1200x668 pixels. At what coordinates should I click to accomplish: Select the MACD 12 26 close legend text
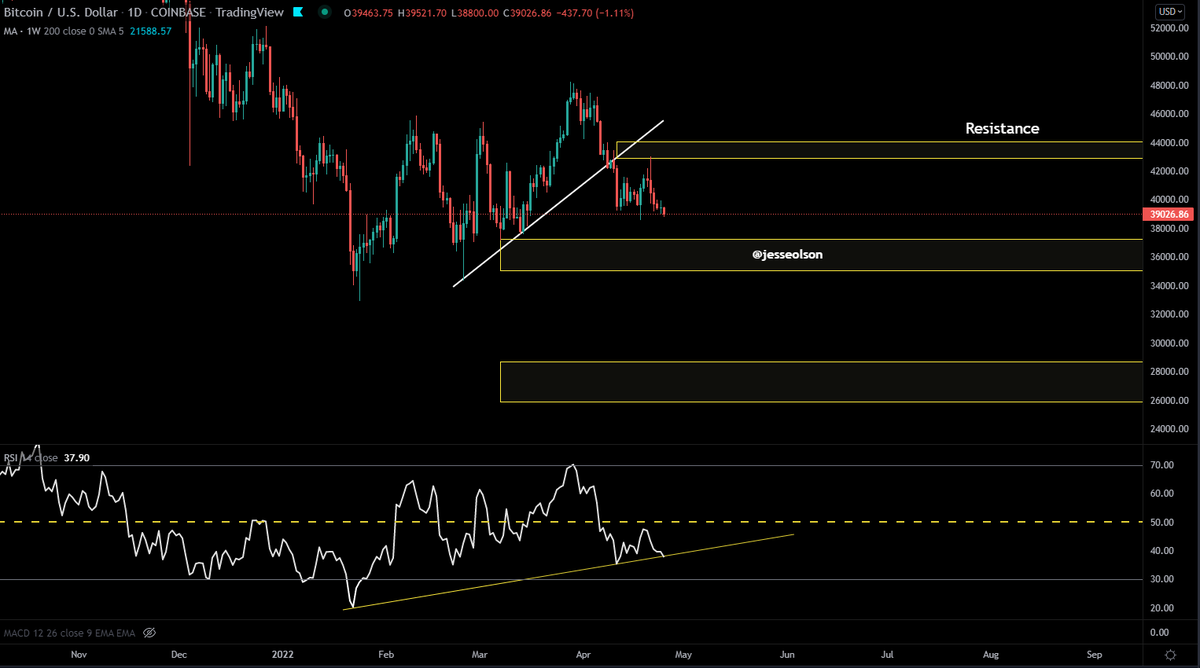(70, 633)
